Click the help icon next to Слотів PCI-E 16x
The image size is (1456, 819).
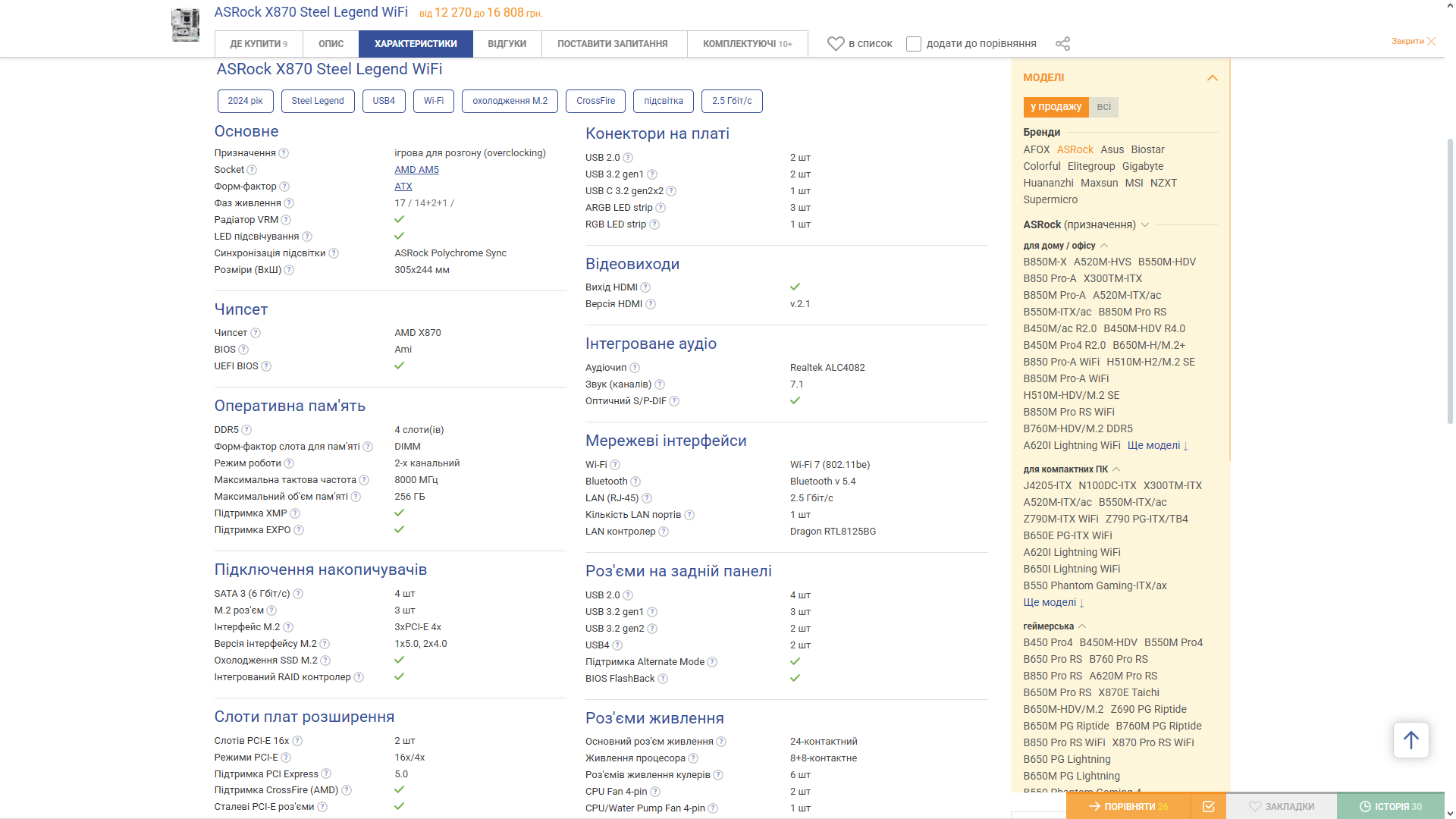(x=297, y=741)
